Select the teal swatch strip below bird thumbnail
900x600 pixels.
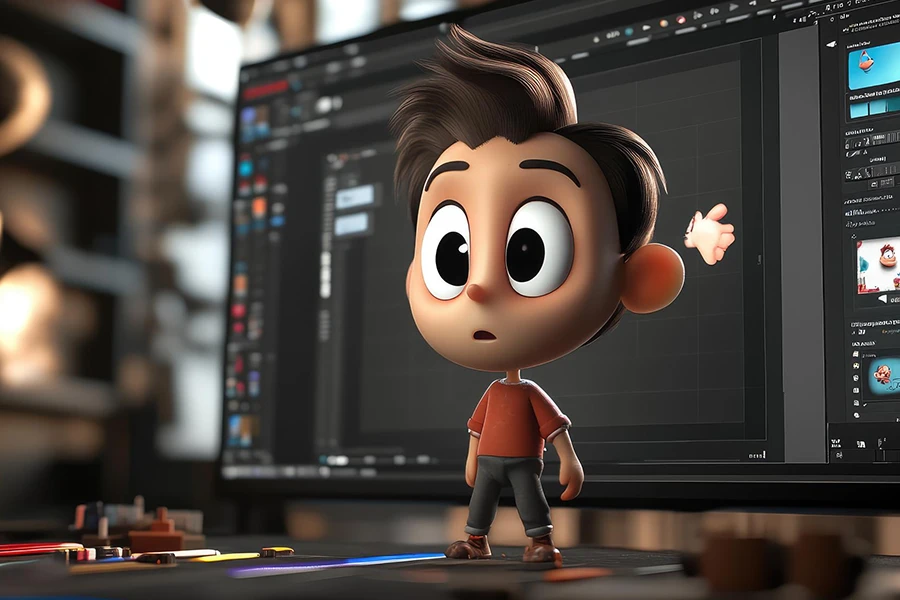[873, 108]
